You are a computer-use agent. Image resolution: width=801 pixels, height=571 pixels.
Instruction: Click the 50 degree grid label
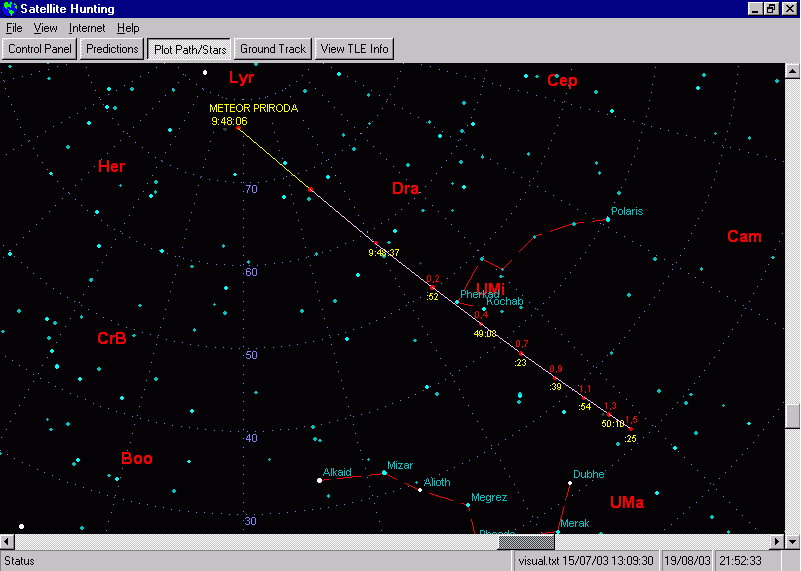(x=251, y=355)
